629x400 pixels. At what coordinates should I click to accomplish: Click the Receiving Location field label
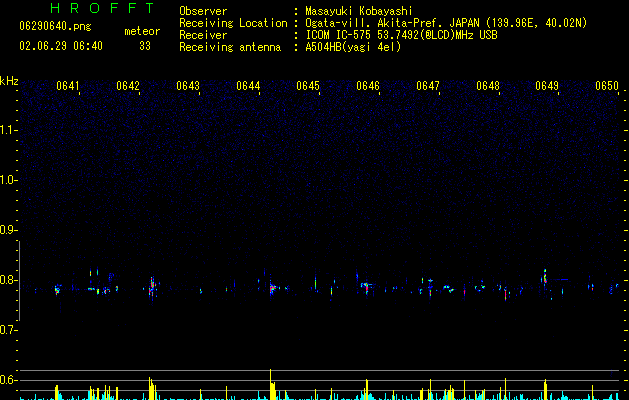click(233, 23)
